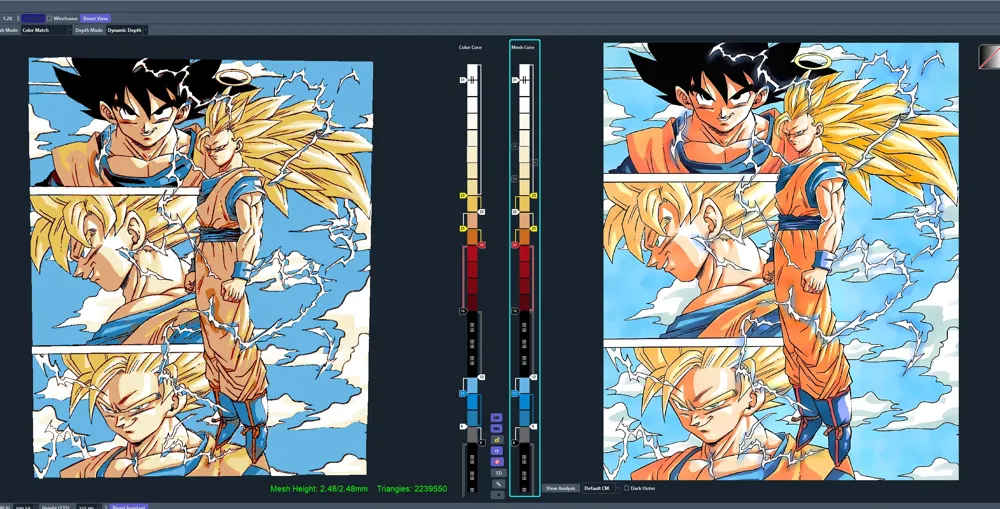Select the pencil edit tool icon
The image size is (1000, 509).
pos(497,483)
